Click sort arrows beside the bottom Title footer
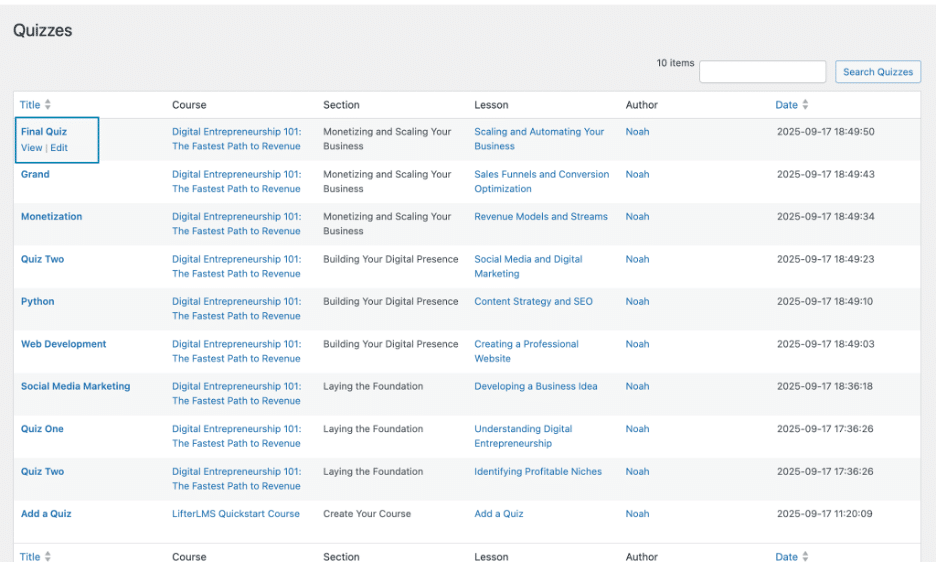The image size is (936, 562). pos(48,557)
